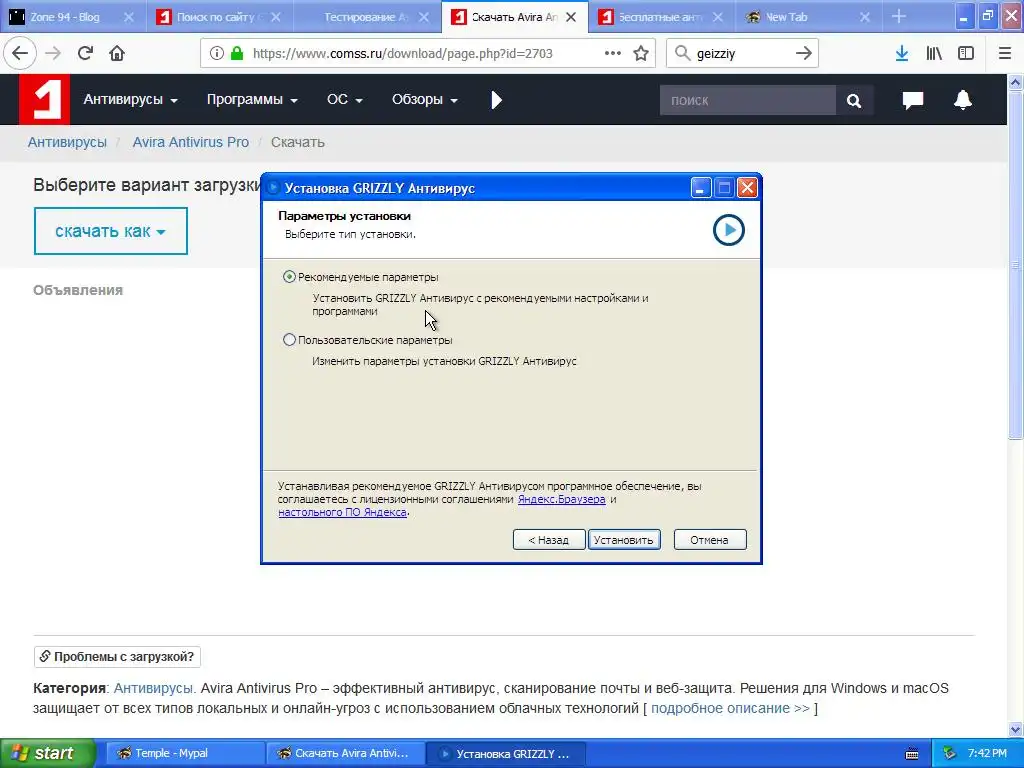Viewport: 1024px width, 768px height.
Task: Select Скачать Avira tab
Action: 515,17
